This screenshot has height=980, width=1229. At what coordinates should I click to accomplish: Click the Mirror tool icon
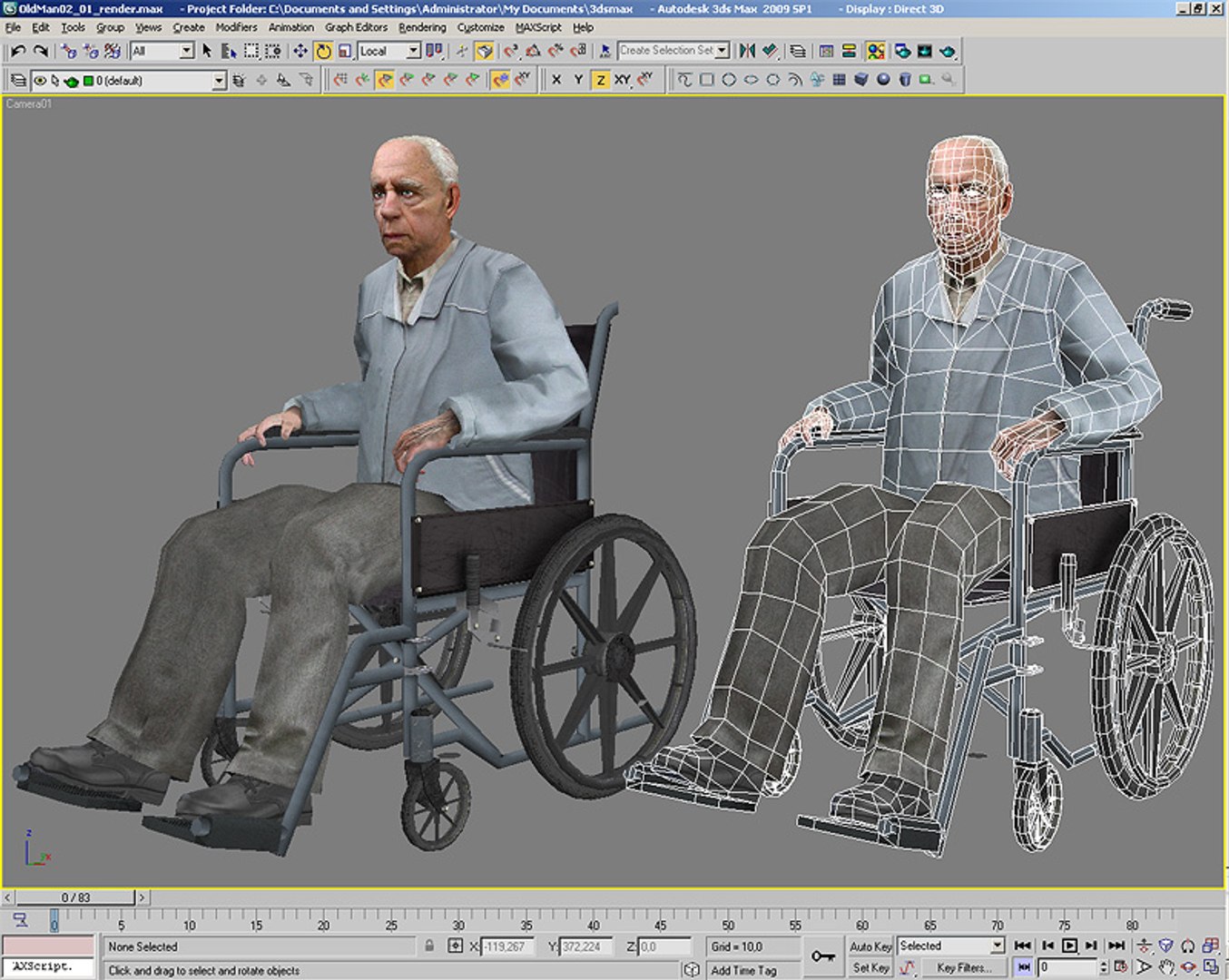point(747,52)
